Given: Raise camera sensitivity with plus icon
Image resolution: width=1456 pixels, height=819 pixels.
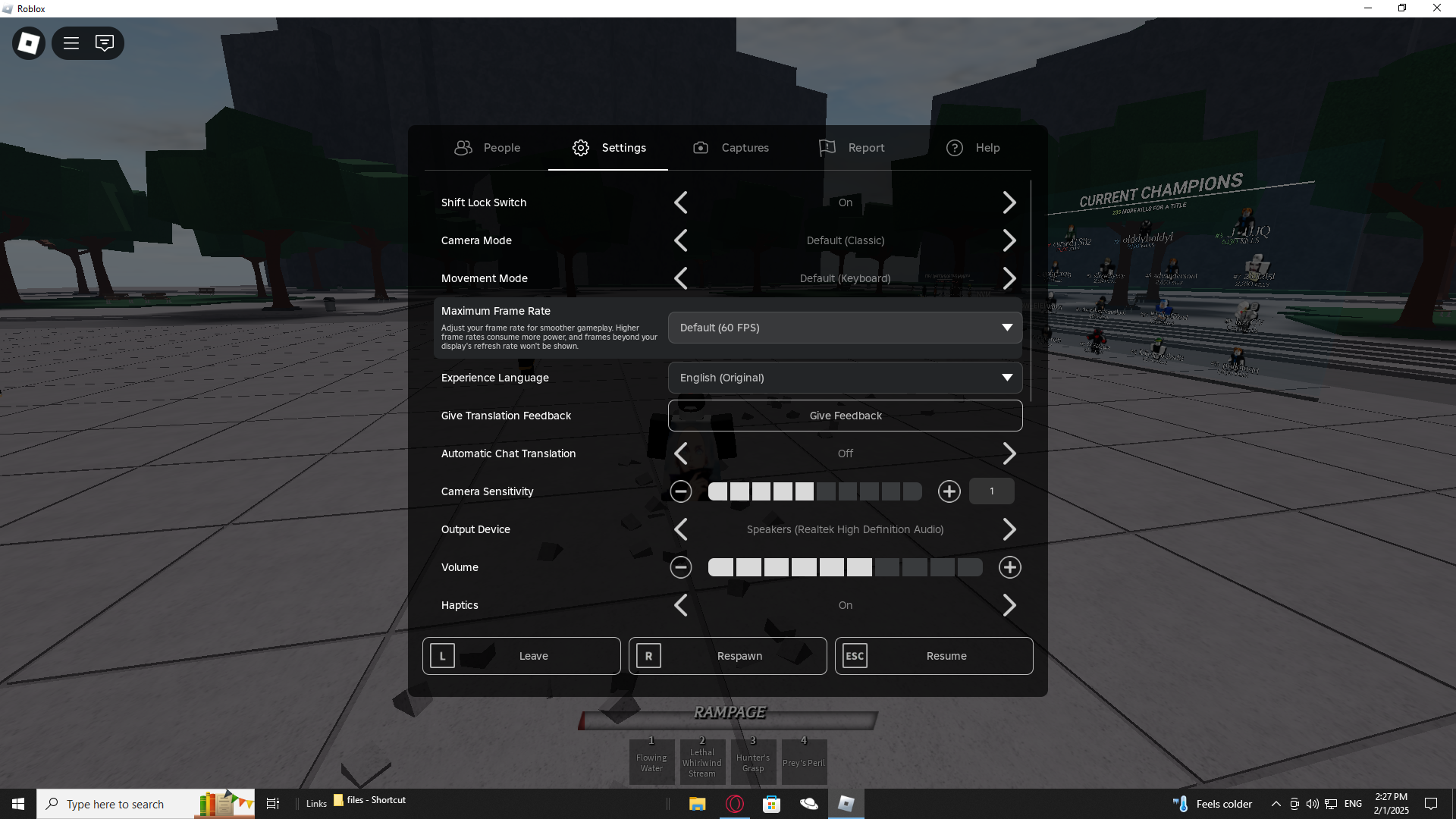Looking at the screenshot, I should [949, 491].
